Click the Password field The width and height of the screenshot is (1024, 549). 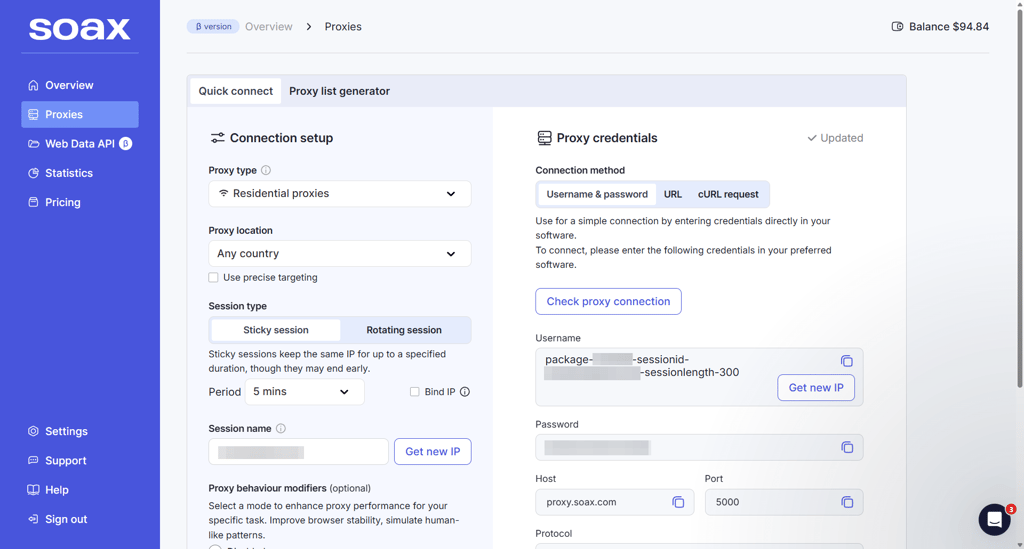click(x=699, y=447)
